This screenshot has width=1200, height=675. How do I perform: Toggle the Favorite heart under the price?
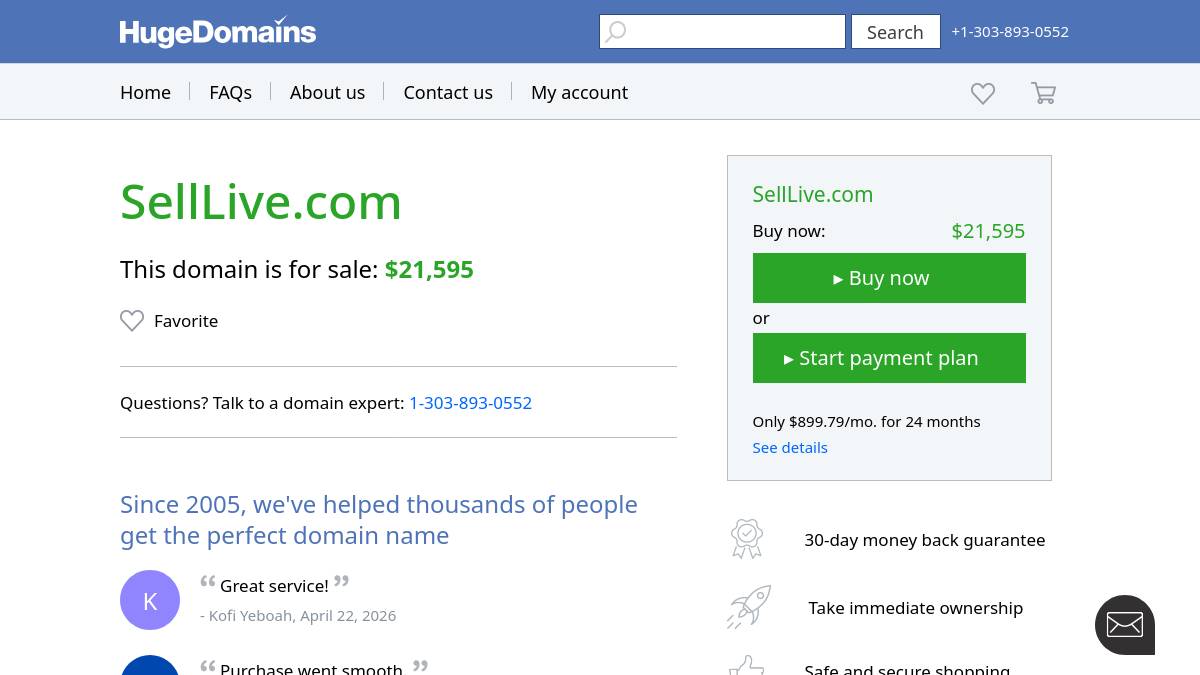(132, 321)
